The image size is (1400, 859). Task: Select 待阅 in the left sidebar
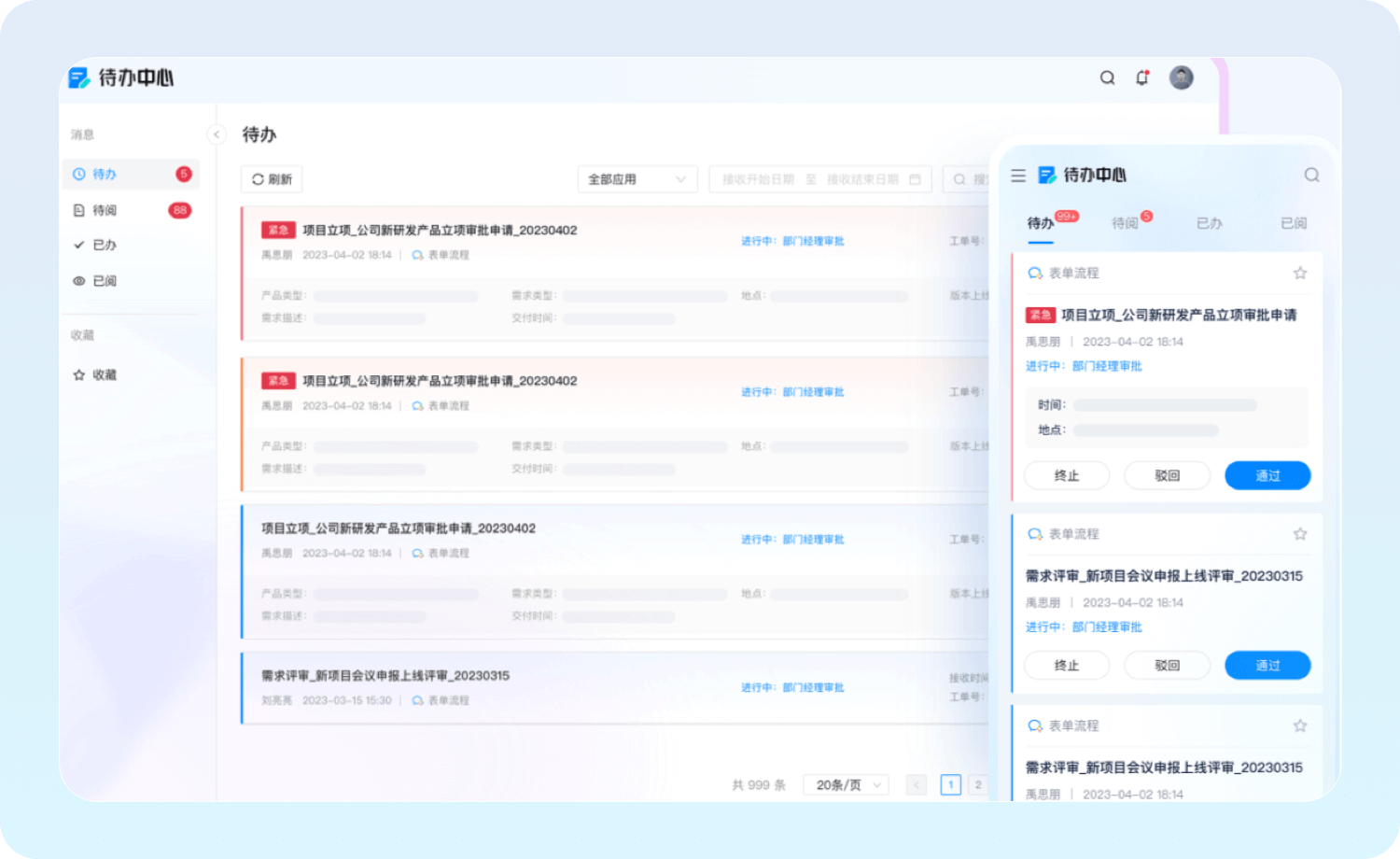coord(105,210)
